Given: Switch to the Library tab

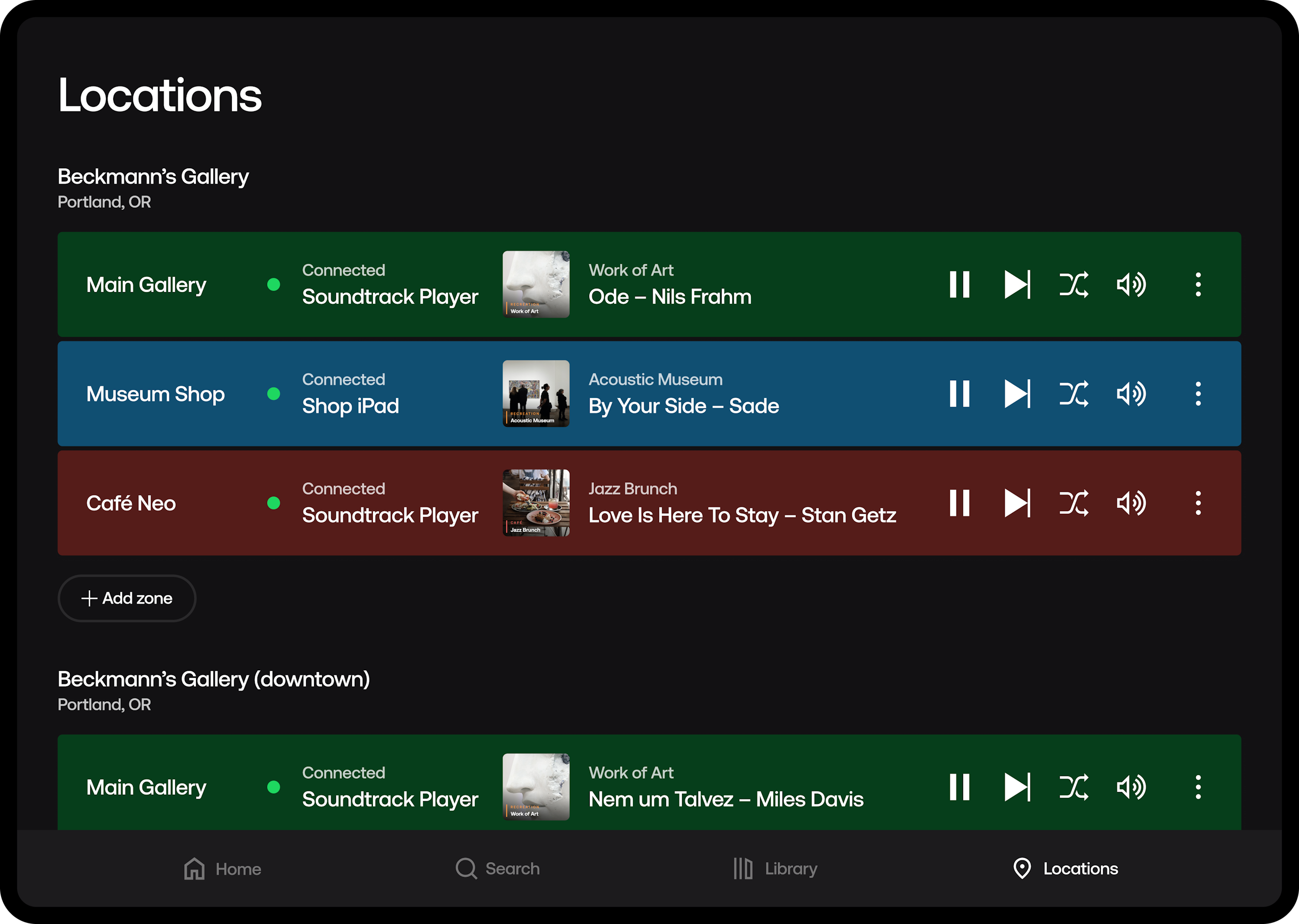Looking at the screenshot, I should coord(775,869).
